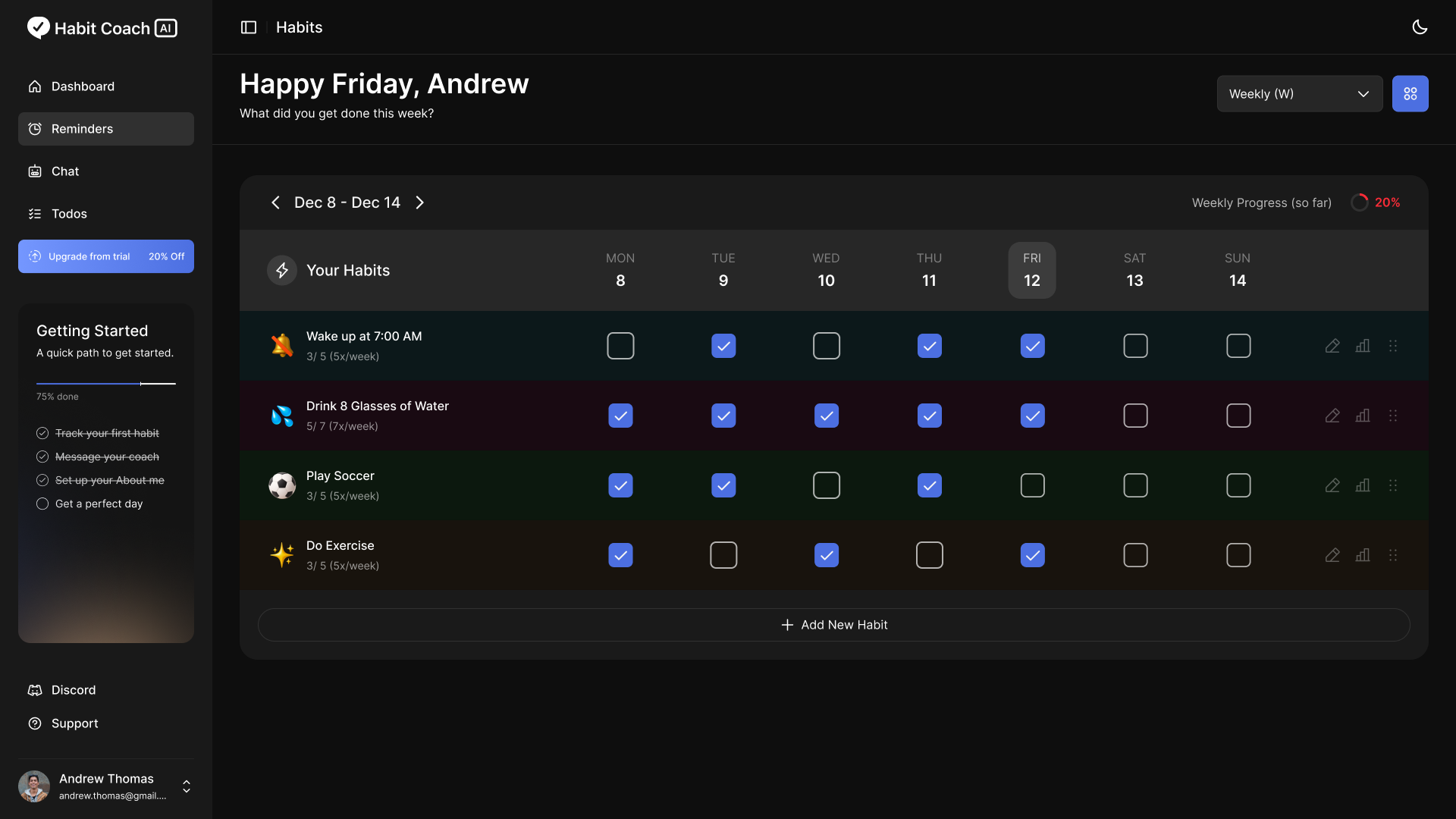Check Do Exercise for Tuesday

coord(723,555)
